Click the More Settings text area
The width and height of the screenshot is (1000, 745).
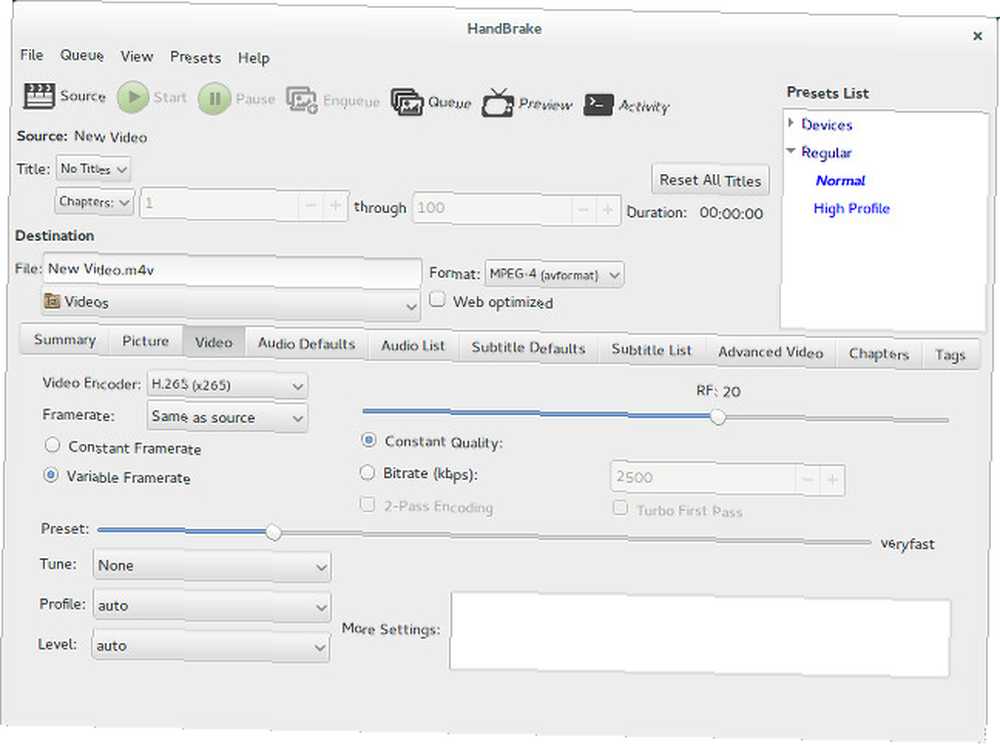tap(700, 635)
